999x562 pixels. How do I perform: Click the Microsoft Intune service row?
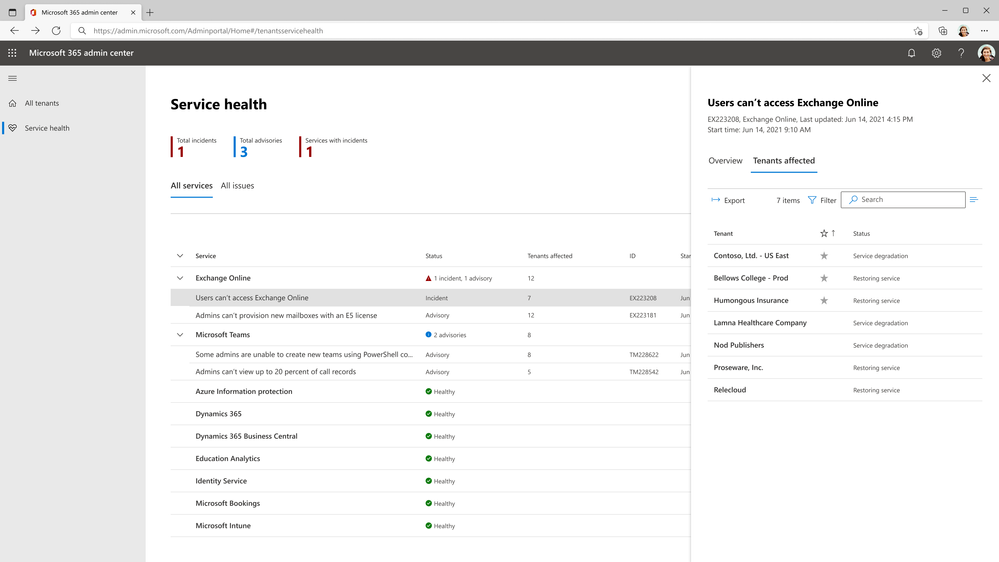coord(430,526)
